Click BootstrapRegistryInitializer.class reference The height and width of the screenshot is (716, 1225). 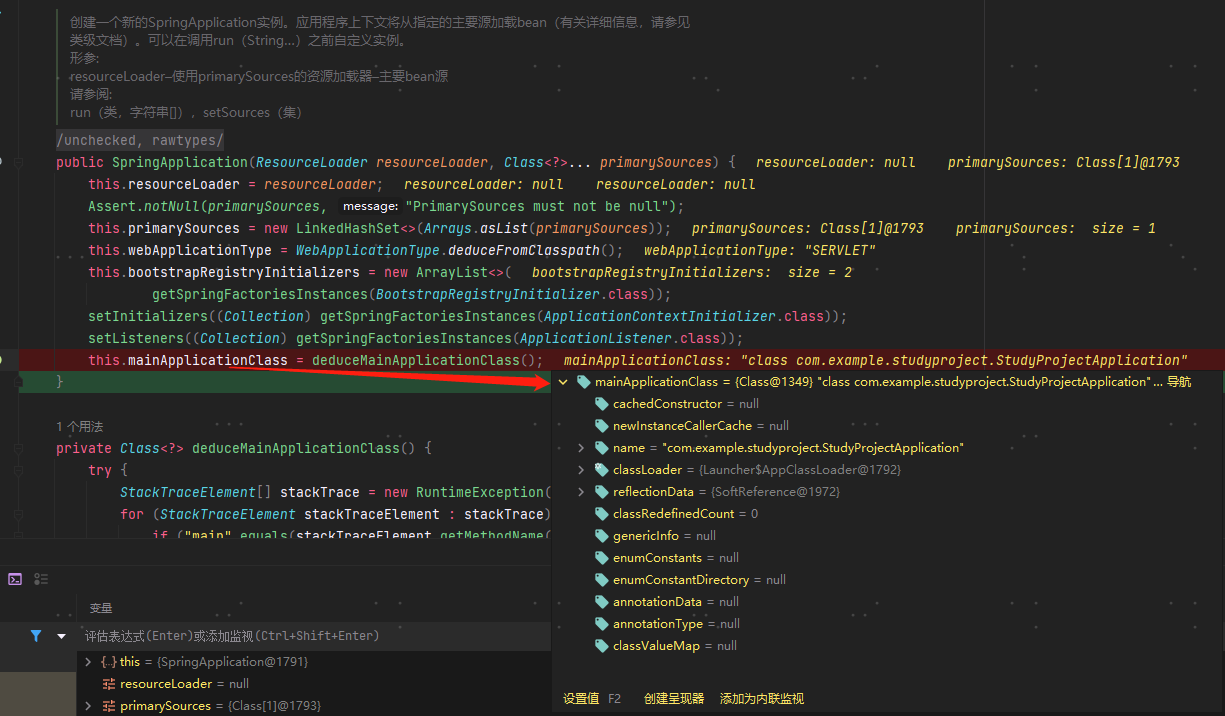pyautogui.click(x=512, y=294)
